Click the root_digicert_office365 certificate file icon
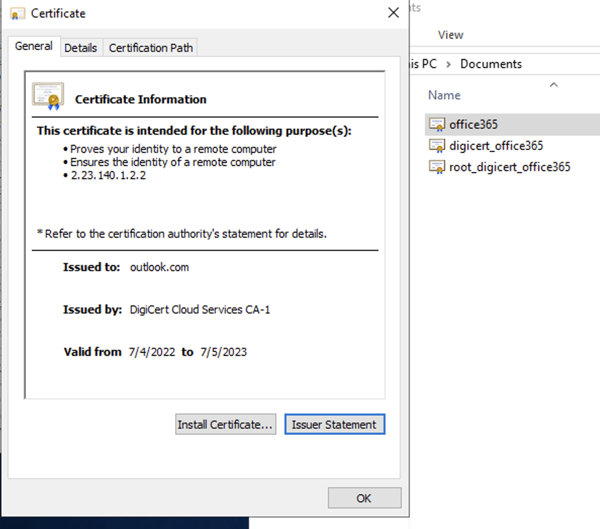The width and height of the screenshot is (600, 529). (x=436, y=167)
